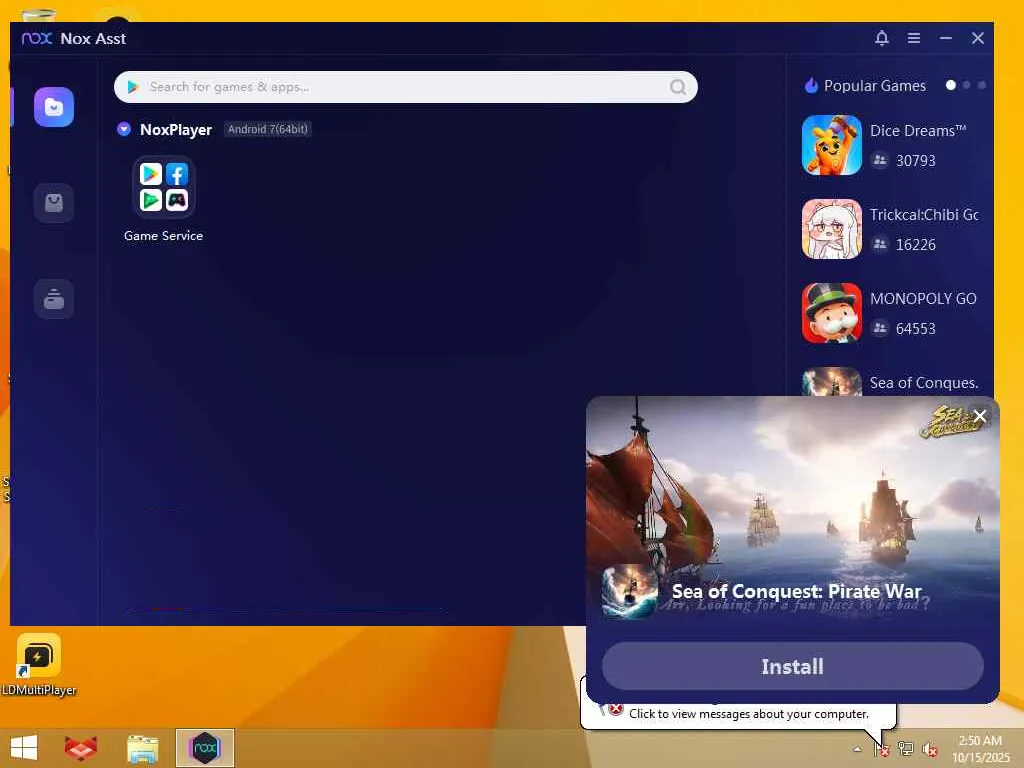Image resolution: width=1024 pixels, height=768 pixels.
Task: Click the Dice Dreams™ title
Action: (918, 131)
